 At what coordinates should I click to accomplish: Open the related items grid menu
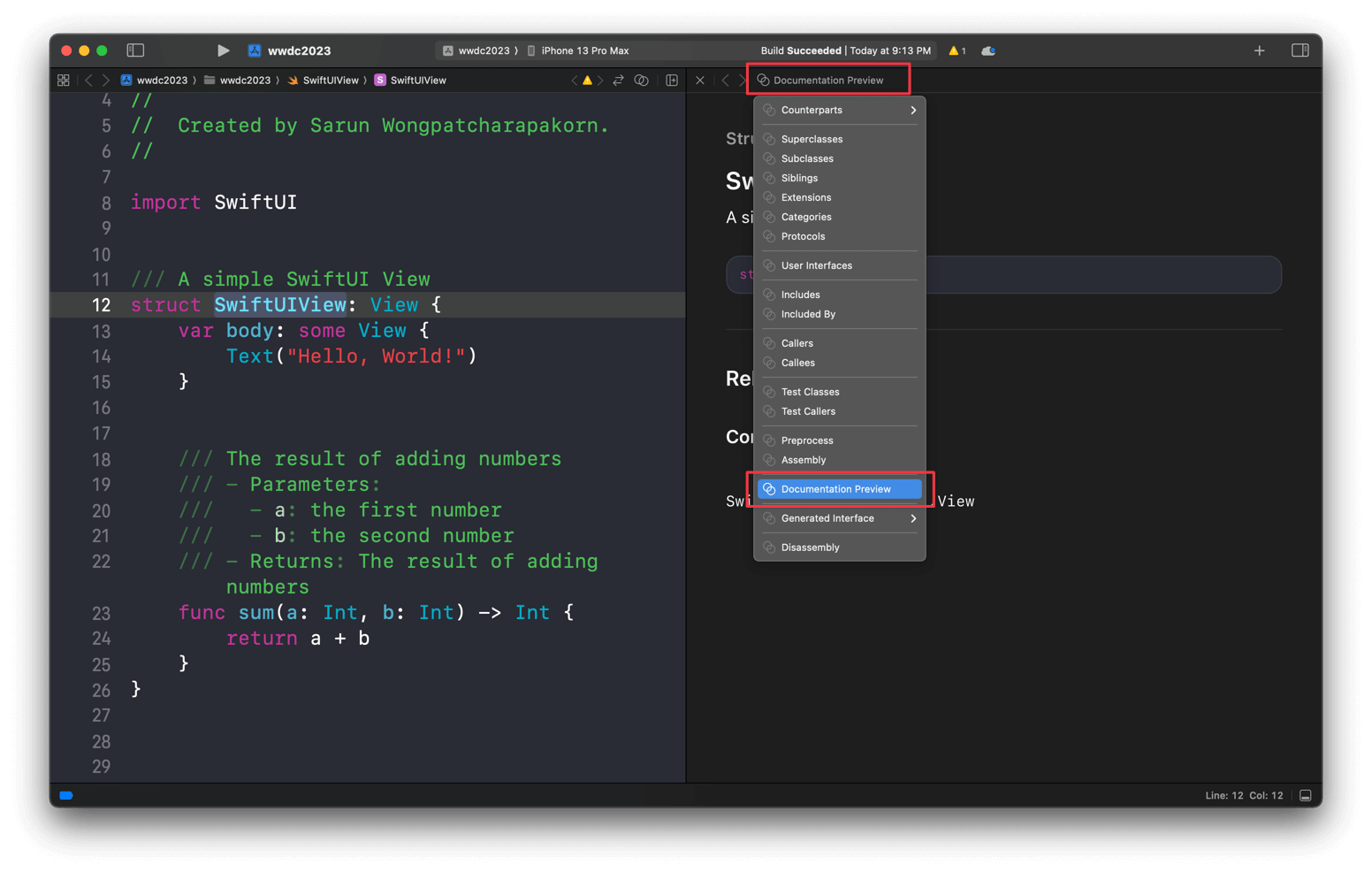point(64,80)
